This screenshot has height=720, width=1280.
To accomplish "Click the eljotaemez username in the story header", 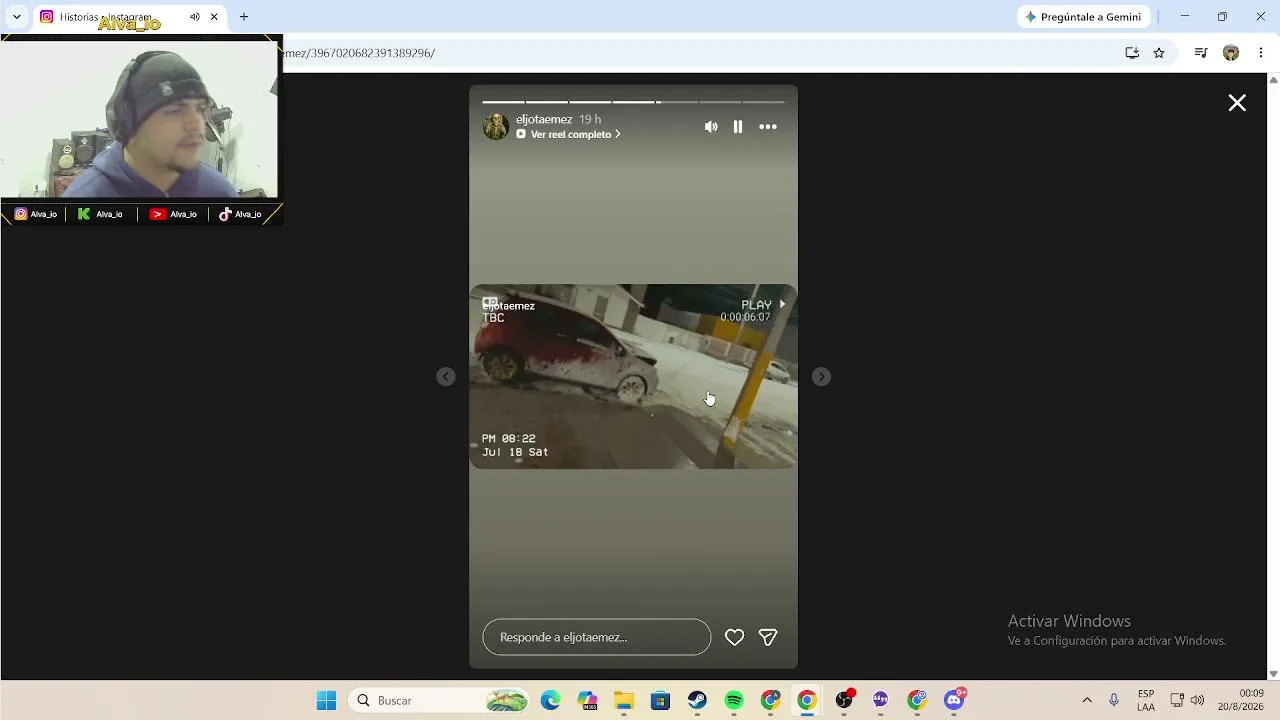I will 544,119.
